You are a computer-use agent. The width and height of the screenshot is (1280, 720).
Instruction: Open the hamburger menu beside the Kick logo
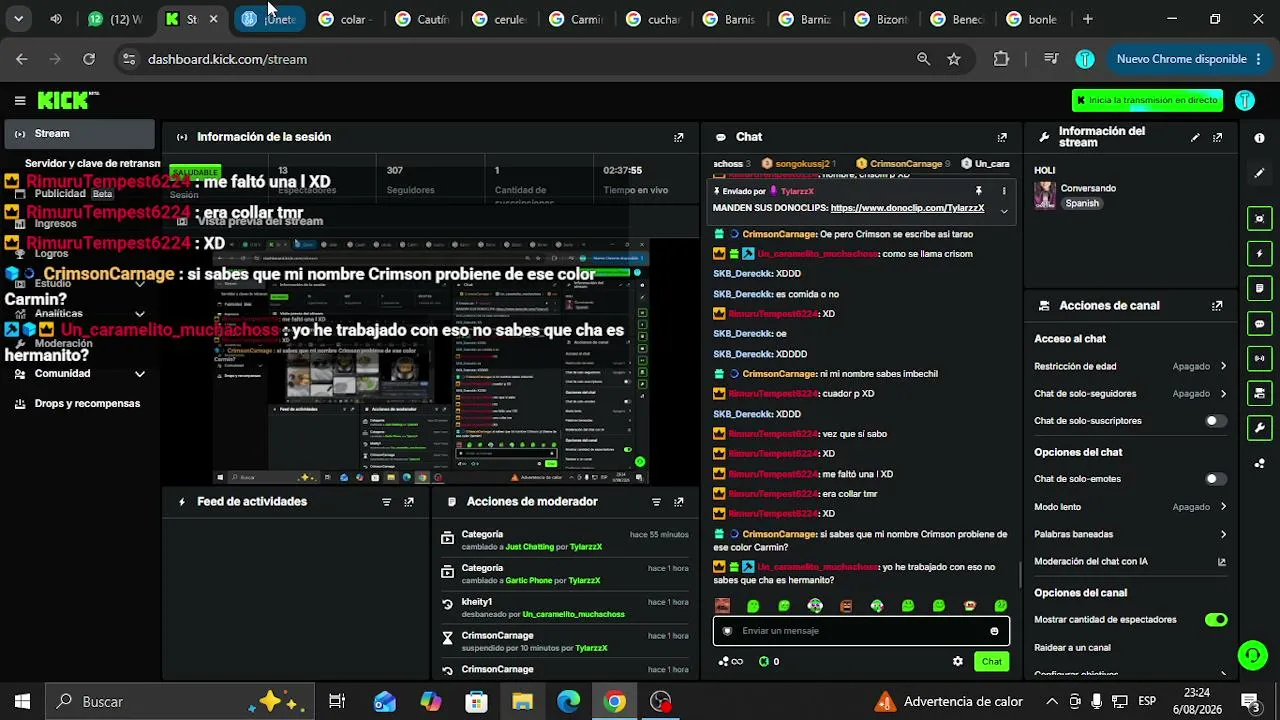coord(20,100)
